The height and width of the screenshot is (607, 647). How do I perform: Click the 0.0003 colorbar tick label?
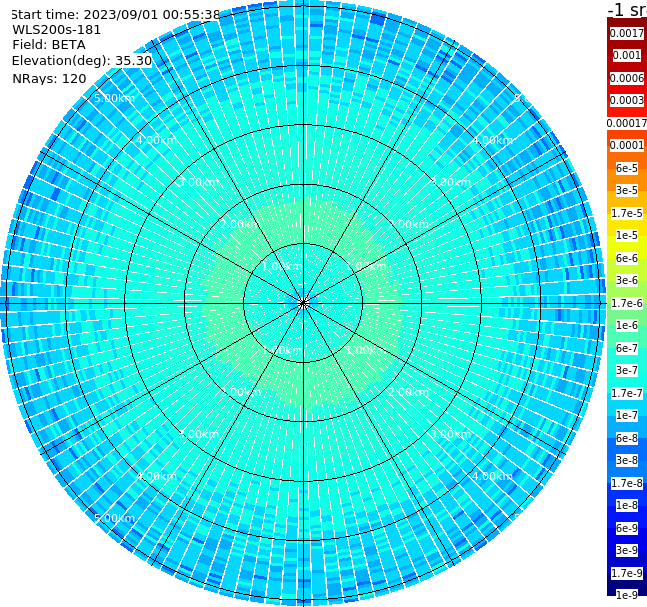click(x=627, y=100)
